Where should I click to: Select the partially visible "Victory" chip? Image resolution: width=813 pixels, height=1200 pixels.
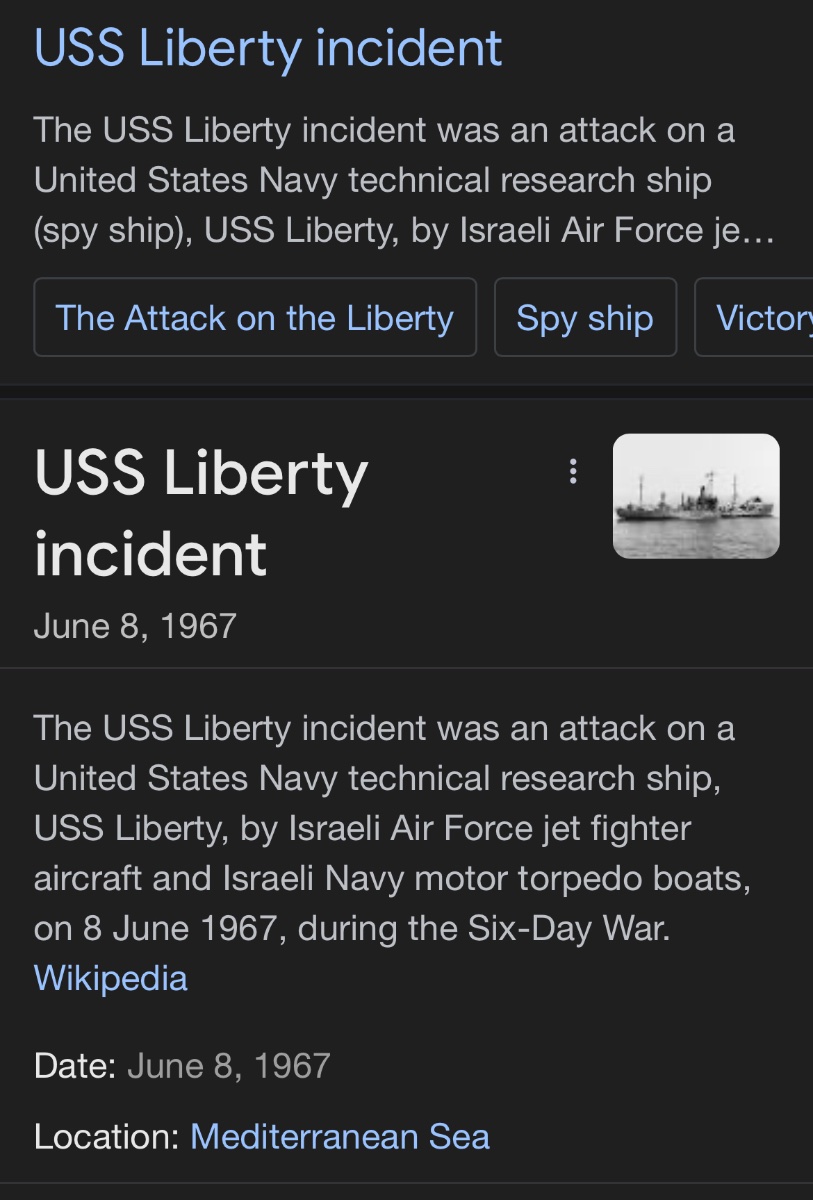click(x=762, y=318)
